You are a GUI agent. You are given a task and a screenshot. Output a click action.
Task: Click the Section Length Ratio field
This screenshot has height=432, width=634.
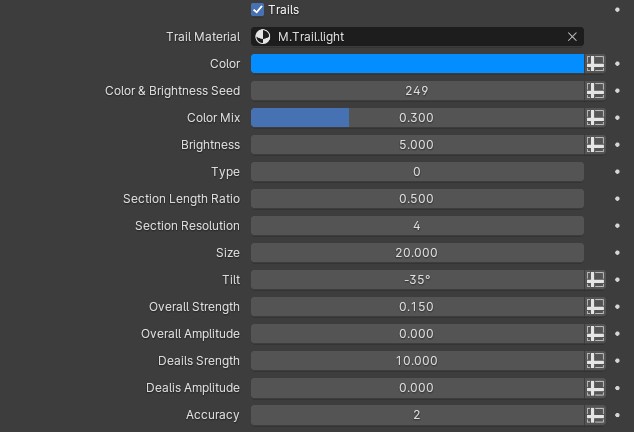click(416, 199)
